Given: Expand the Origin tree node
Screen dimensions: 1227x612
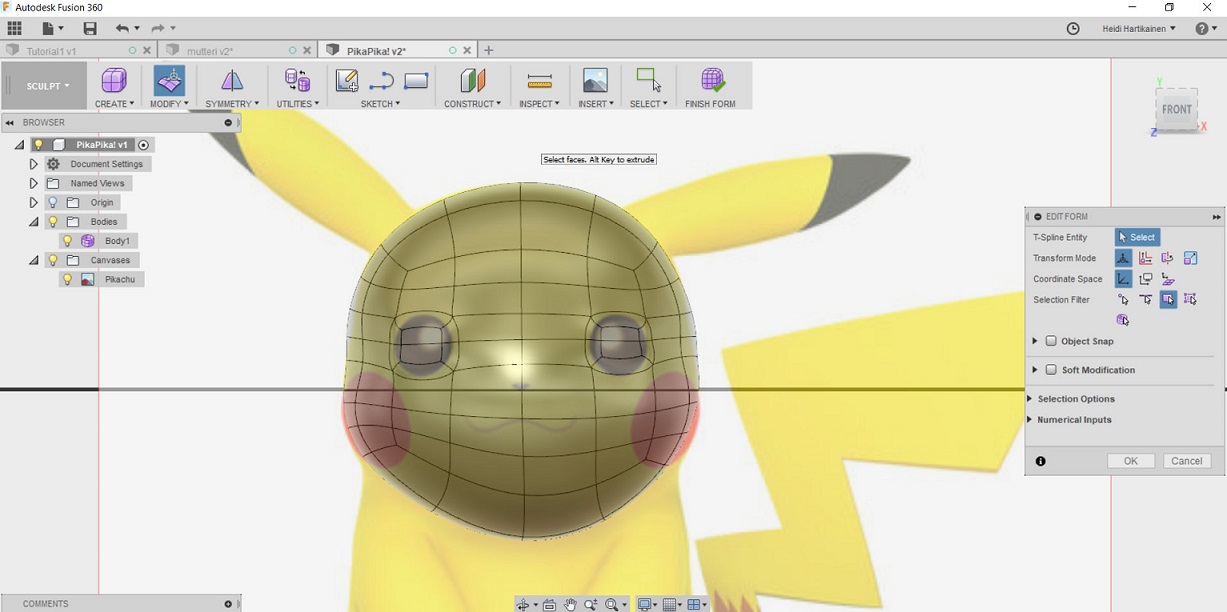Looking at the screenshot, I should 33,203.
